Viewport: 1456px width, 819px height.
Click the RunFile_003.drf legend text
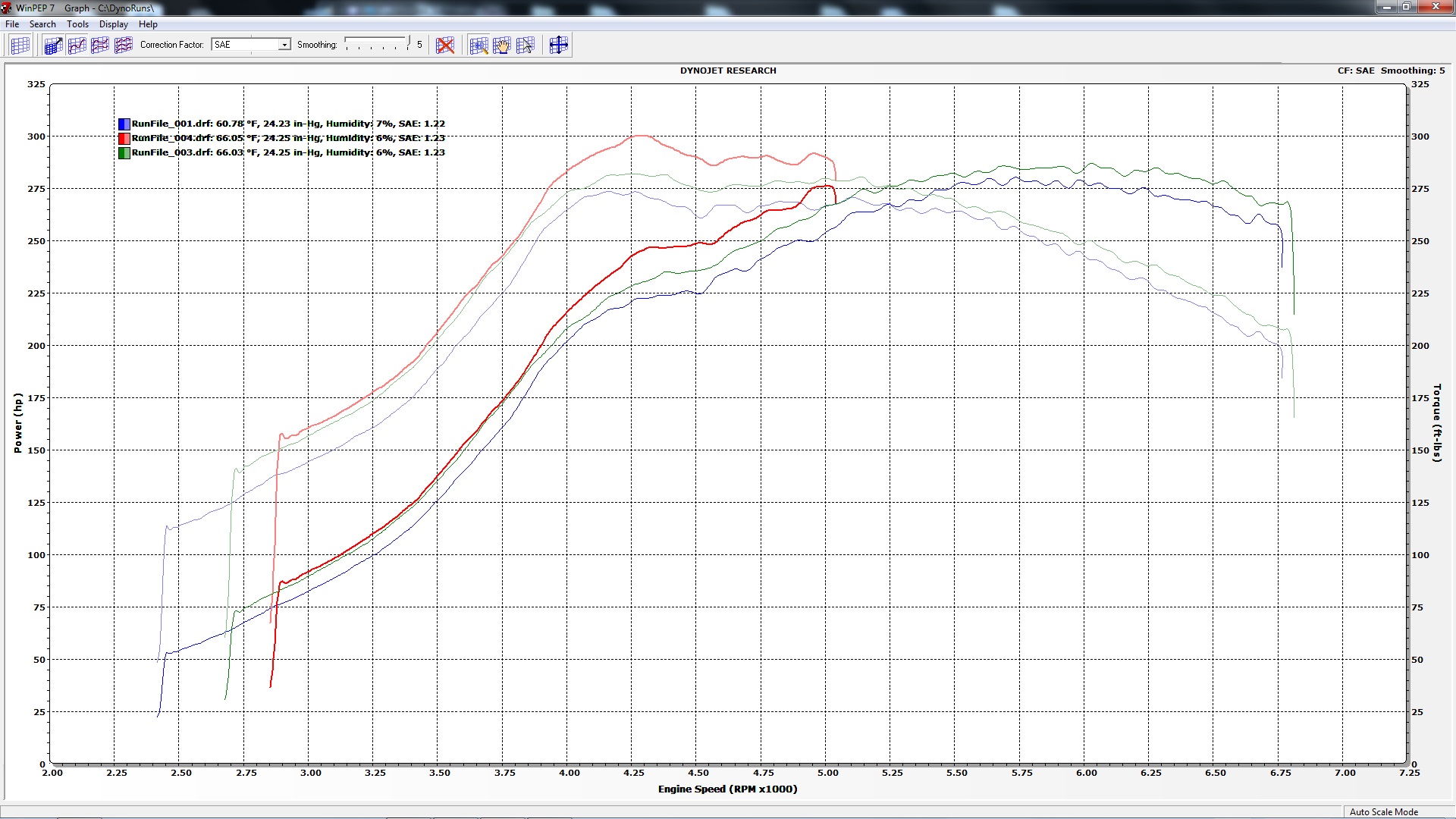pyautogui.click(x=288, y=152)
